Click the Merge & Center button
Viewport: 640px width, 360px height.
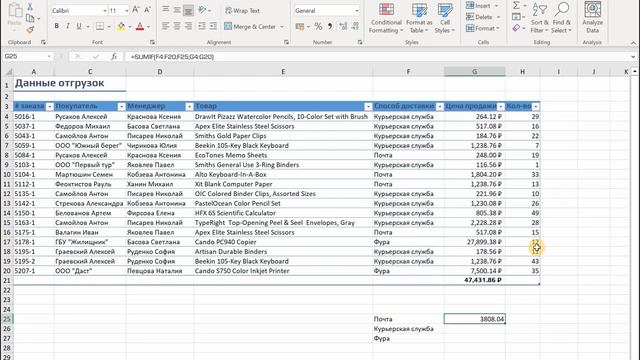click(x=250, y=27)
